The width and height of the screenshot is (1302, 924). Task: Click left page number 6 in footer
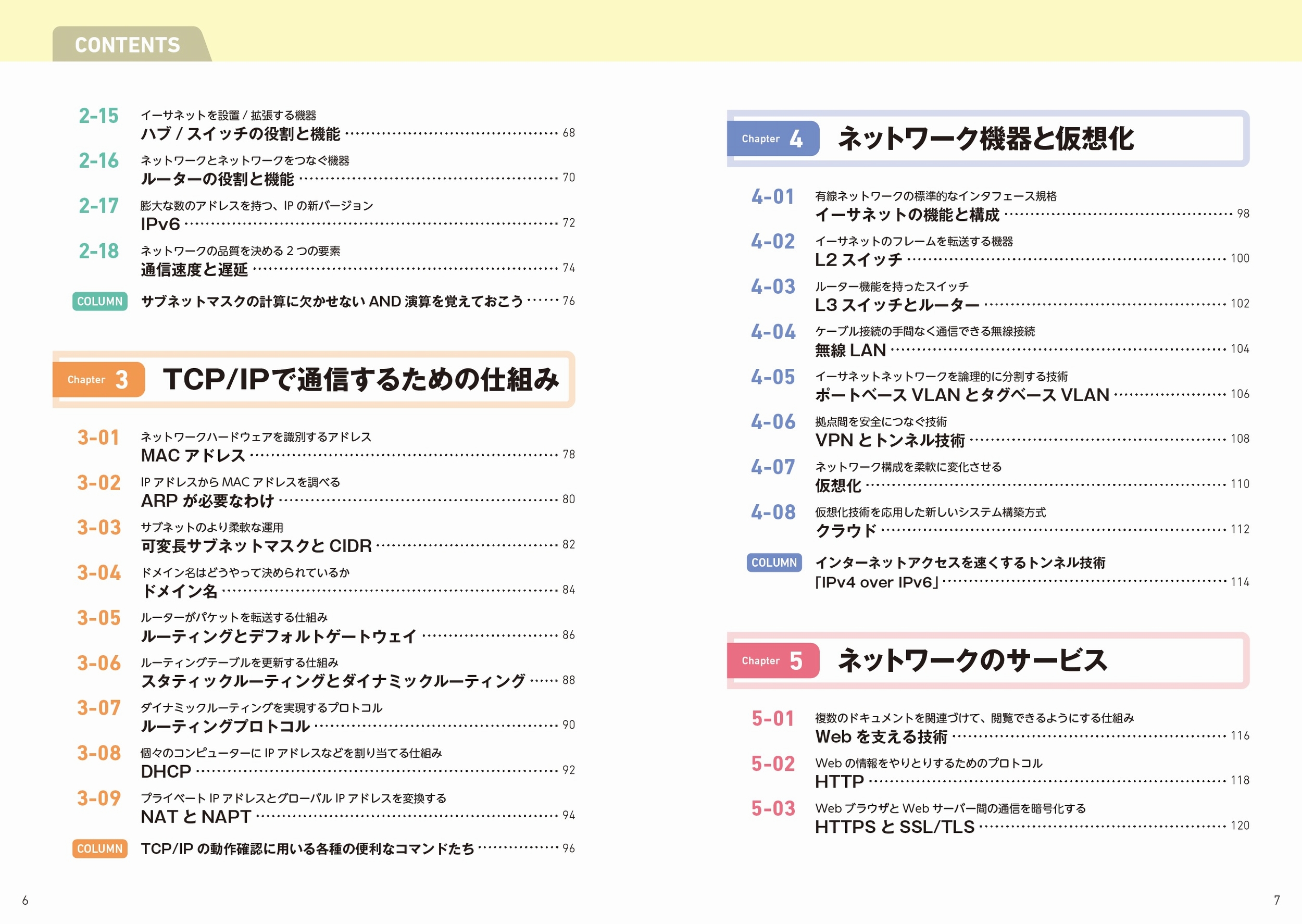tap(25, 900)
